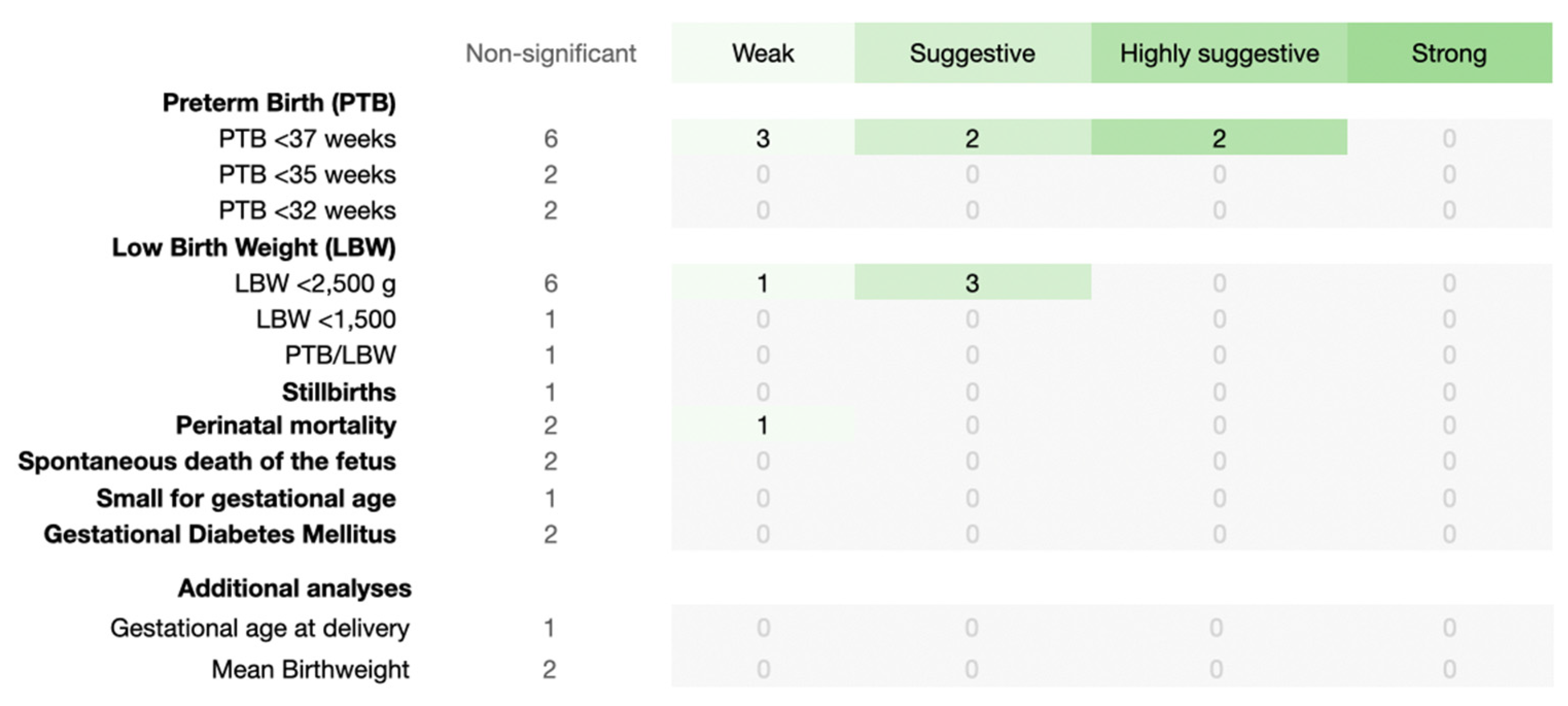This screenshot has width=1568, height=706.
Task: Select the Suggestive column header
Action: point(973,53)
